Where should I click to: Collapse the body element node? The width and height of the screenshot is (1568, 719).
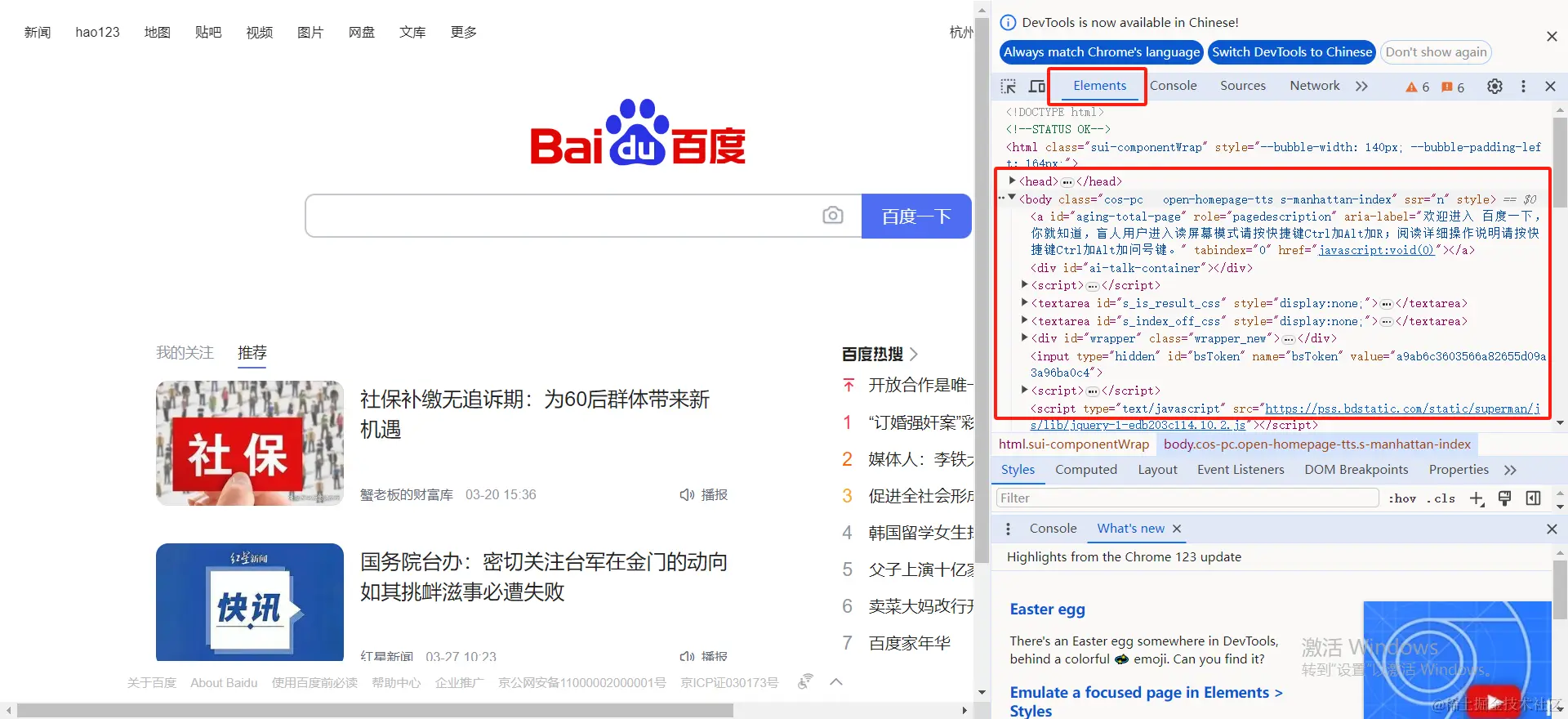1012,198
